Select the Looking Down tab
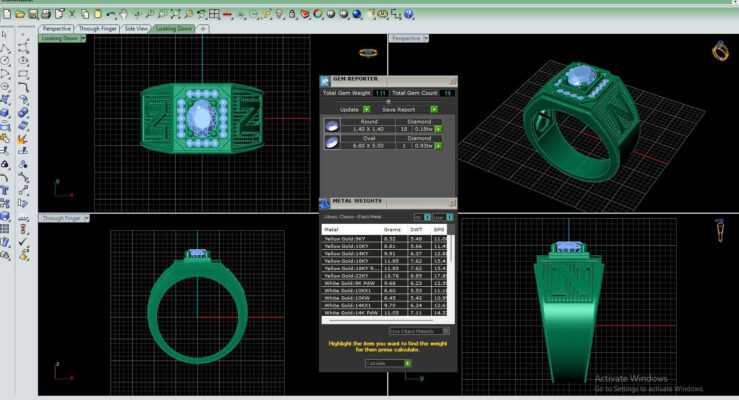Image resolution: width=739 pixels, height=400 pixels. [173, 29]
